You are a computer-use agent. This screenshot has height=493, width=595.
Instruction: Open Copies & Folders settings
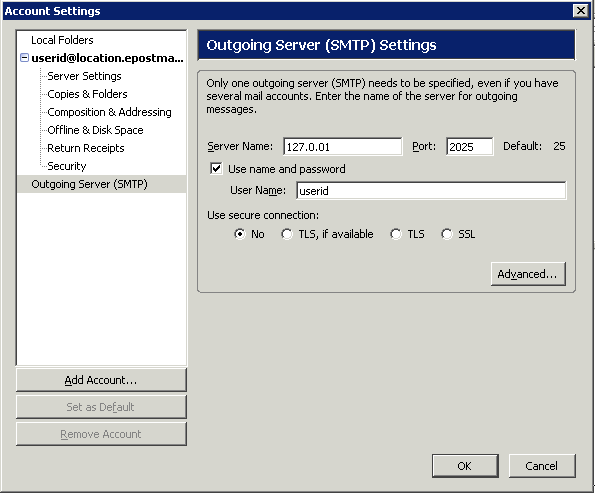point(87,94)
